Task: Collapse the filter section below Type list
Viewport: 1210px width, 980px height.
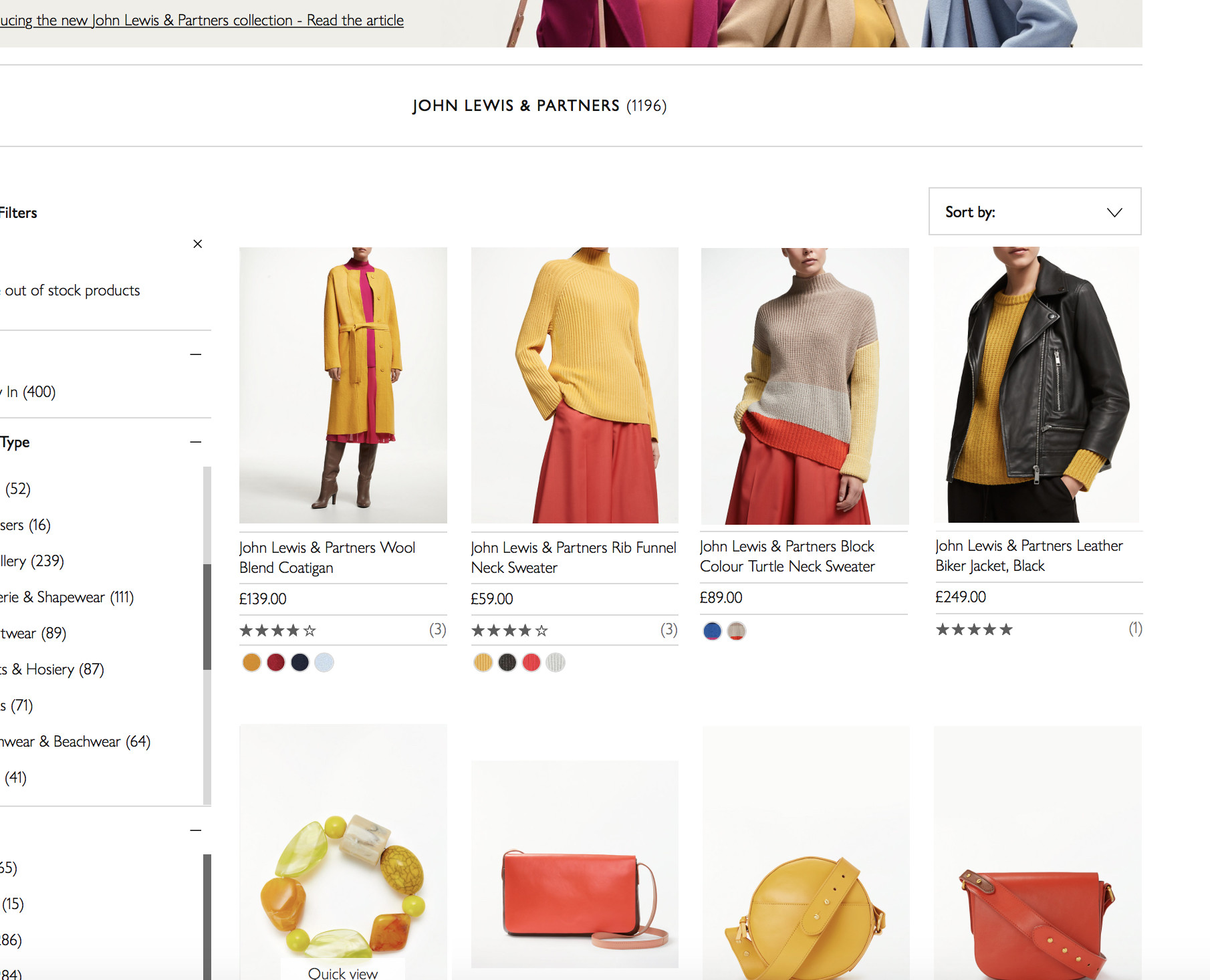Action: tap(195, 830)
